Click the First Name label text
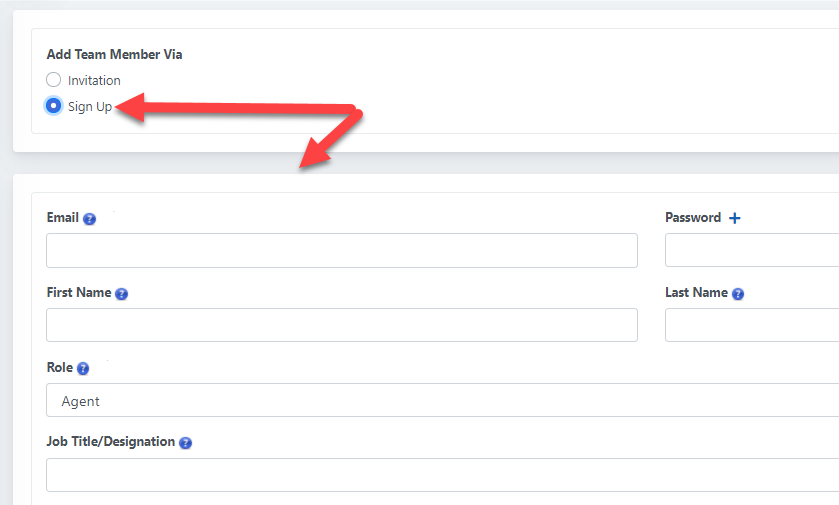This screenshot has height=505, width=839. coord(79,293)
